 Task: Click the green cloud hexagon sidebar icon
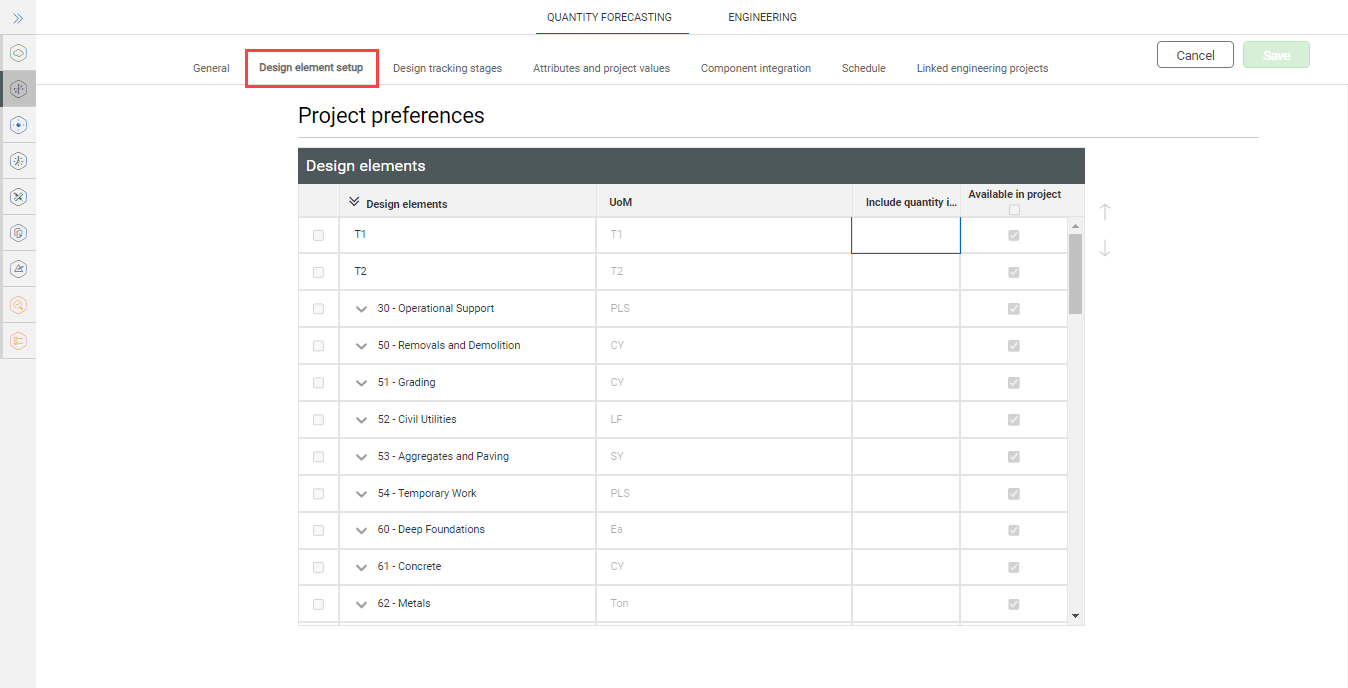[18, 53]
